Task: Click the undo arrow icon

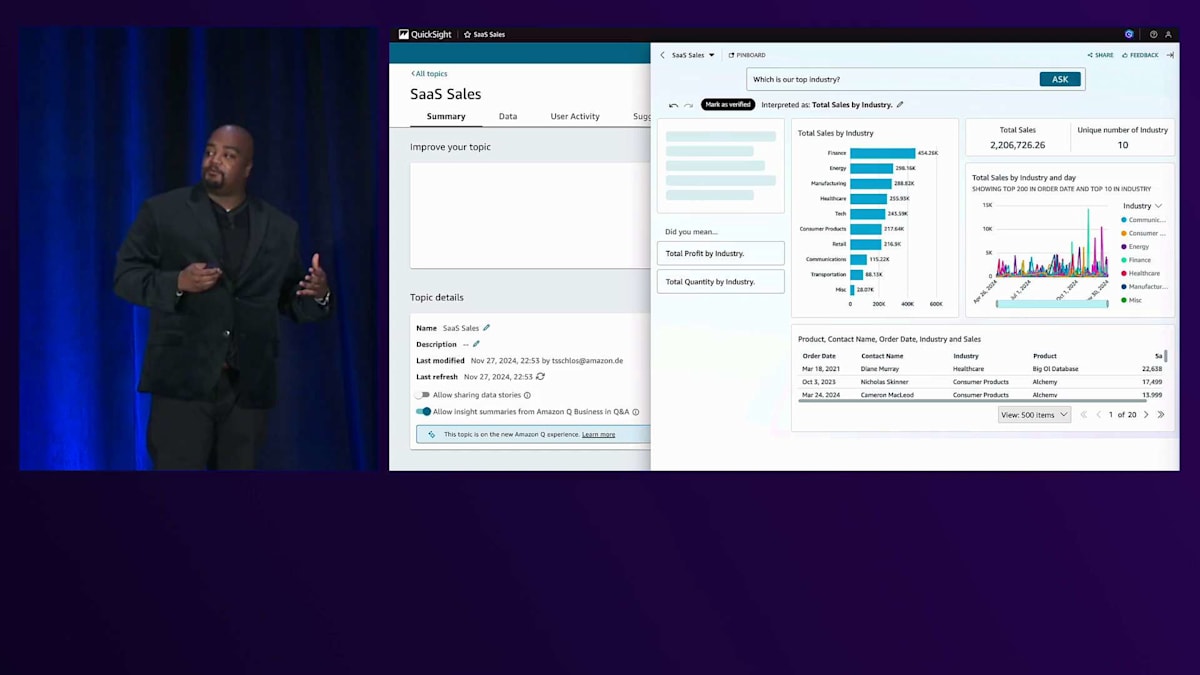Action: point(673,105)
